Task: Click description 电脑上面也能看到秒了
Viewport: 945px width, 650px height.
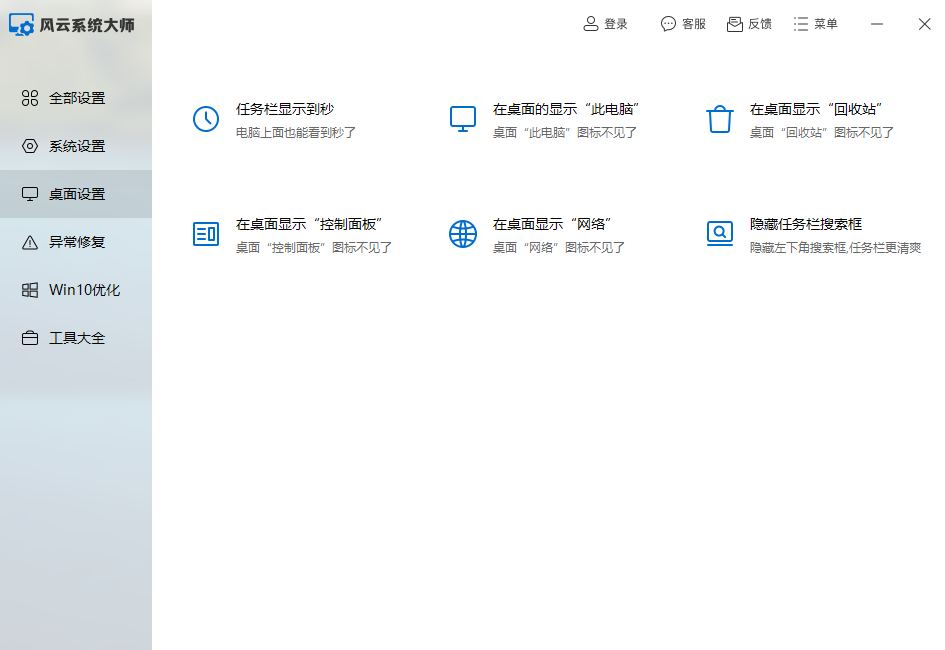Action: pyautogui.click(x=296, y=133)
